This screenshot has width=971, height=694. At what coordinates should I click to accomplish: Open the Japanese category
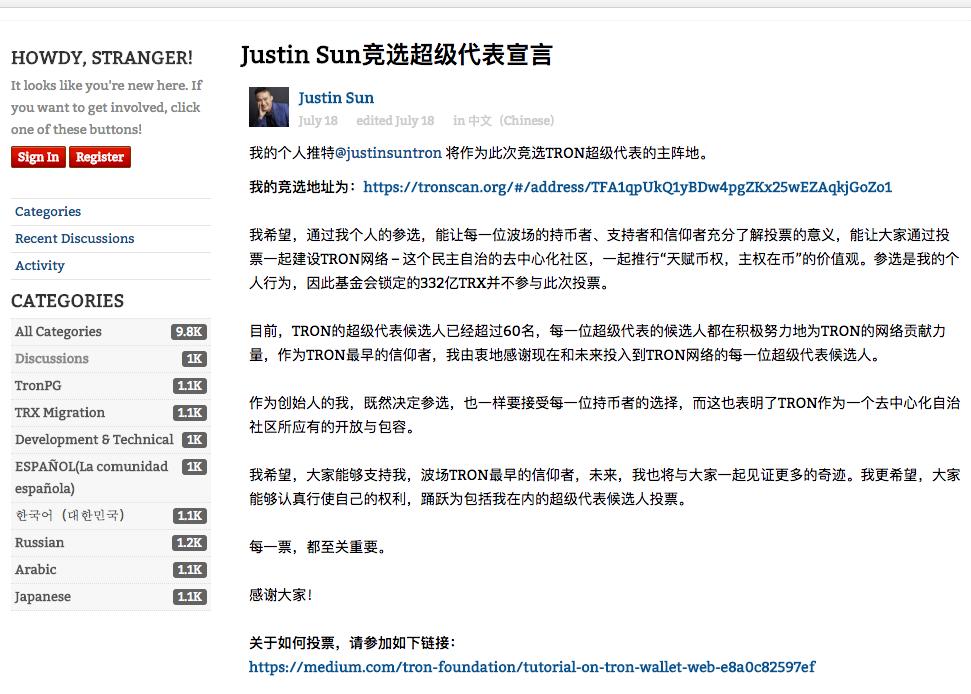(x=43, y=597)
